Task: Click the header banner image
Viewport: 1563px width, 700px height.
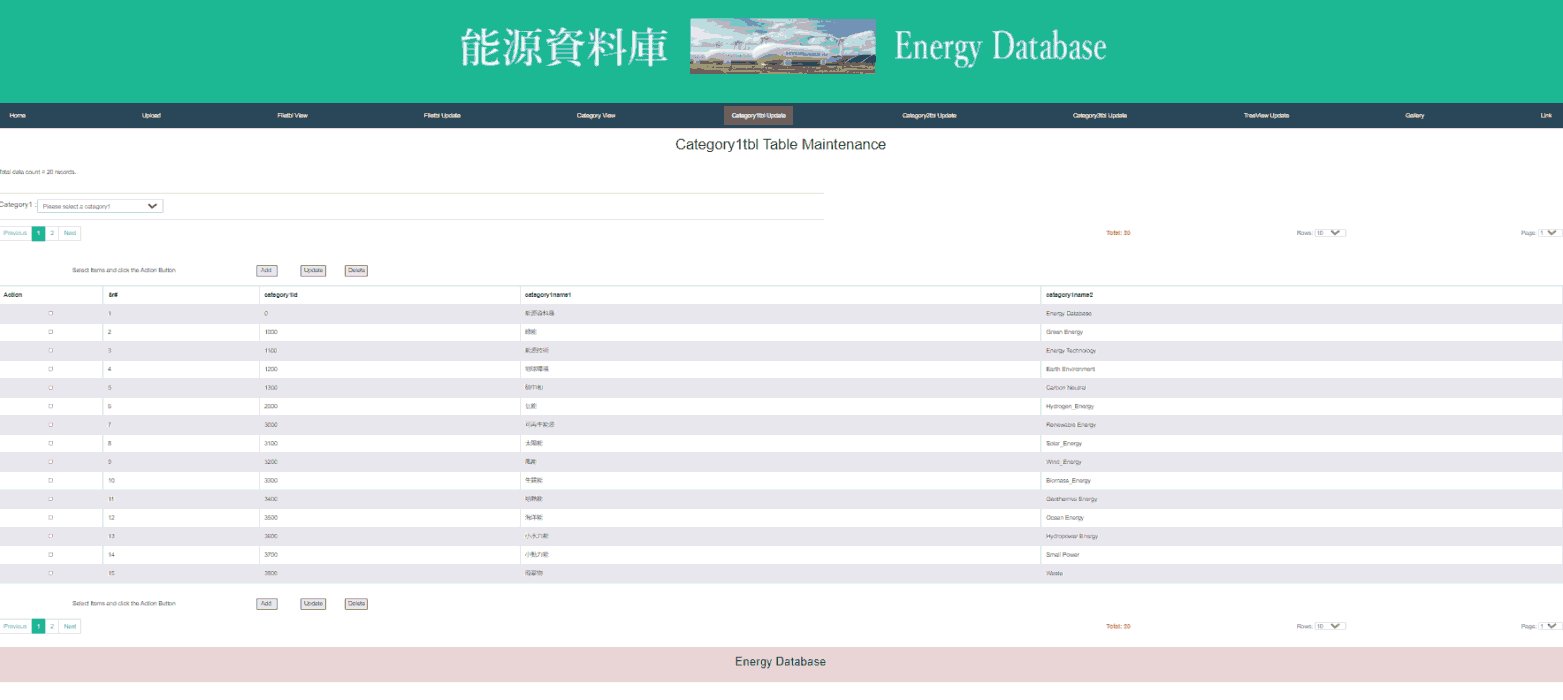Action: tap(782, 47)
